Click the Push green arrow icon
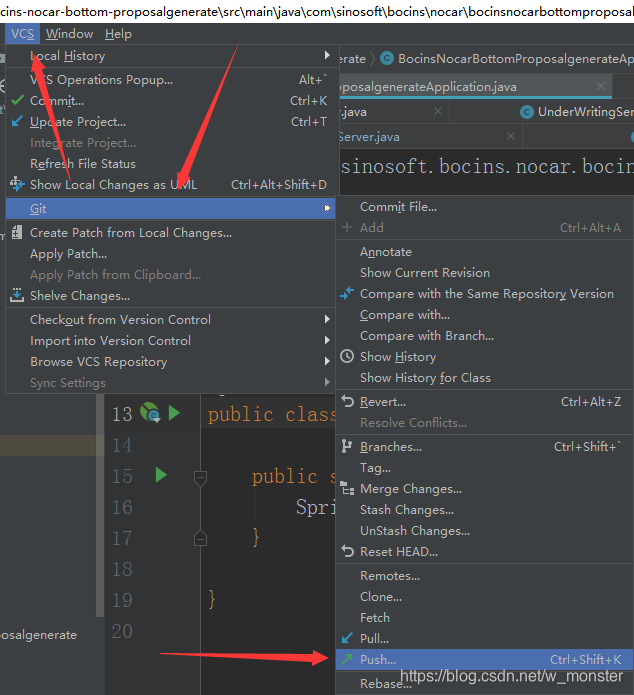The image size is (634, 695). click(x=347, y=659)
